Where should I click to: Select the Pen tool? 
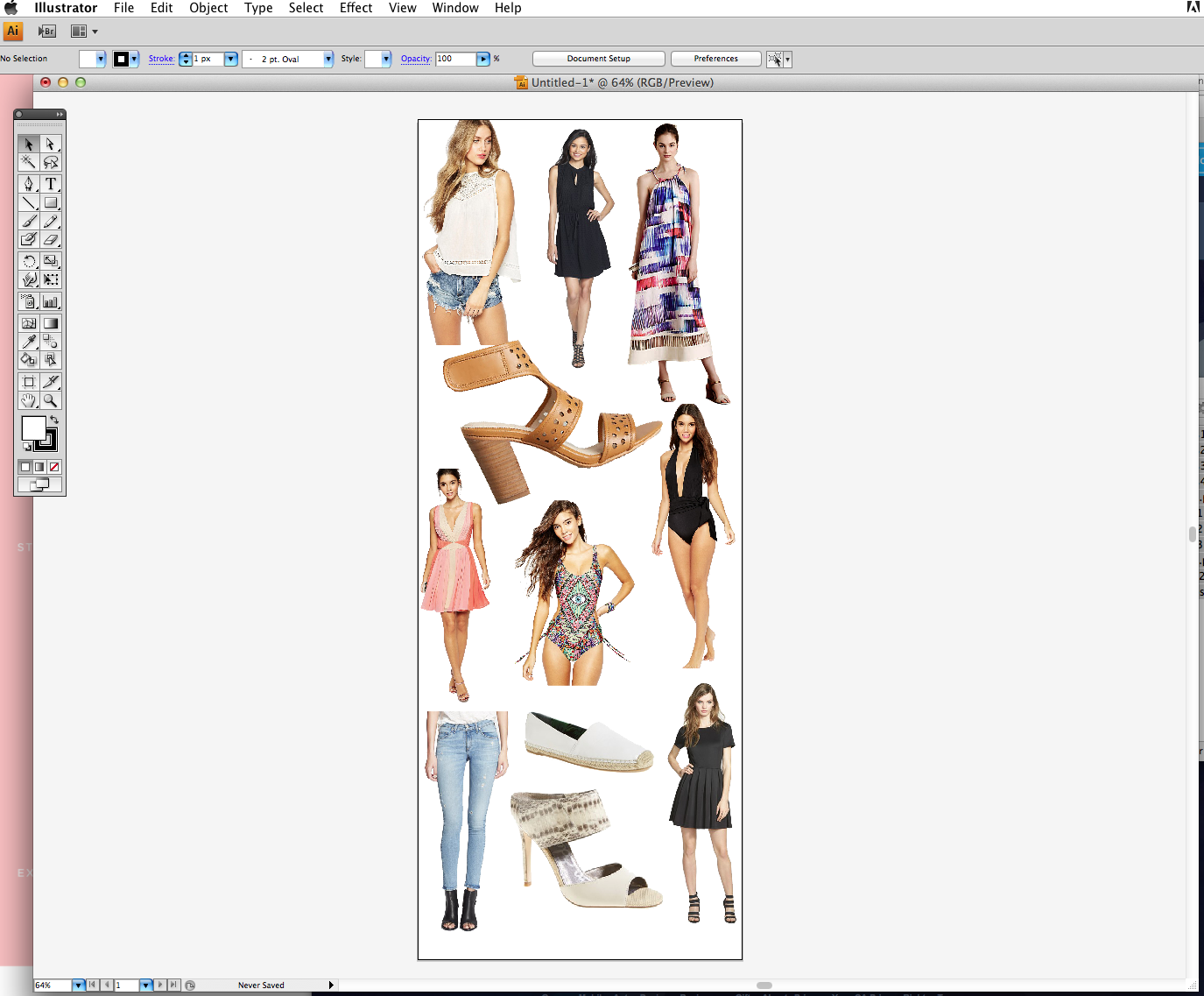click(x=29, y=184)
